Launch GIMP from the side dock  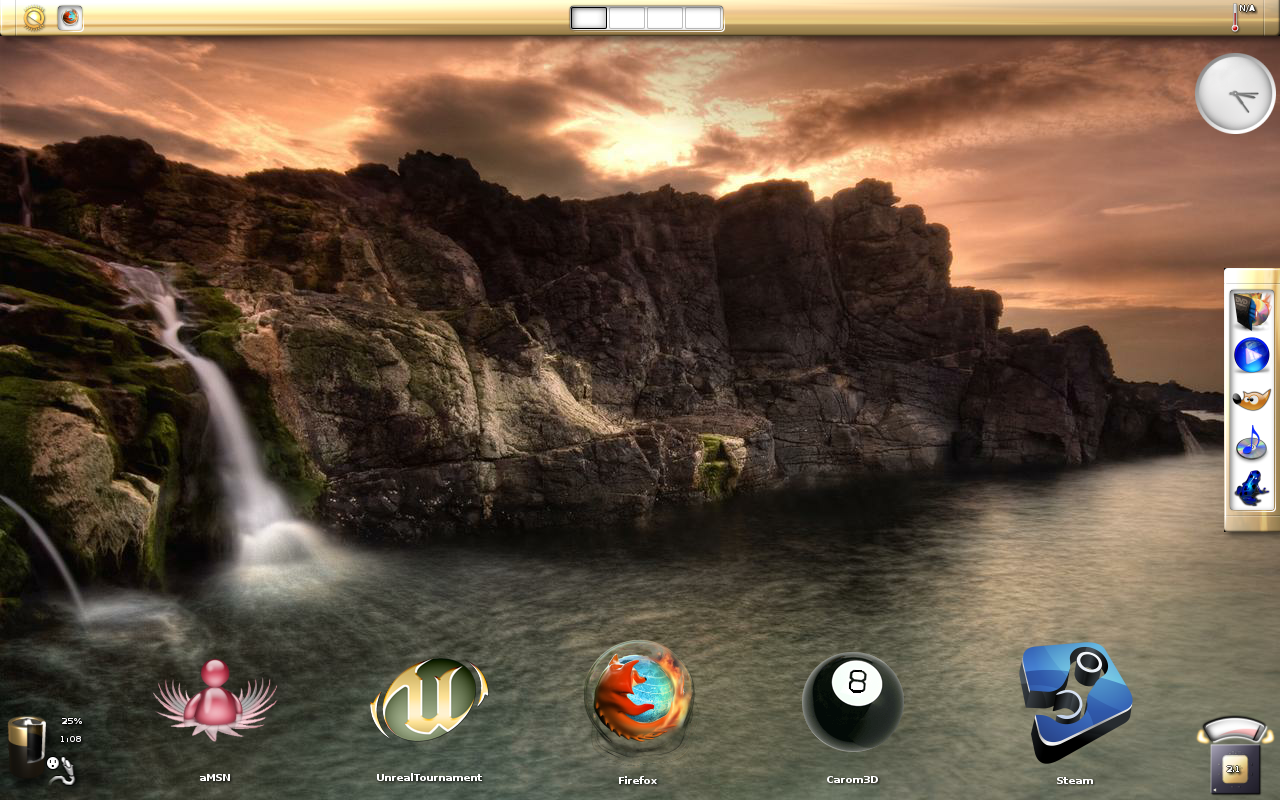tap(1251, 400)
